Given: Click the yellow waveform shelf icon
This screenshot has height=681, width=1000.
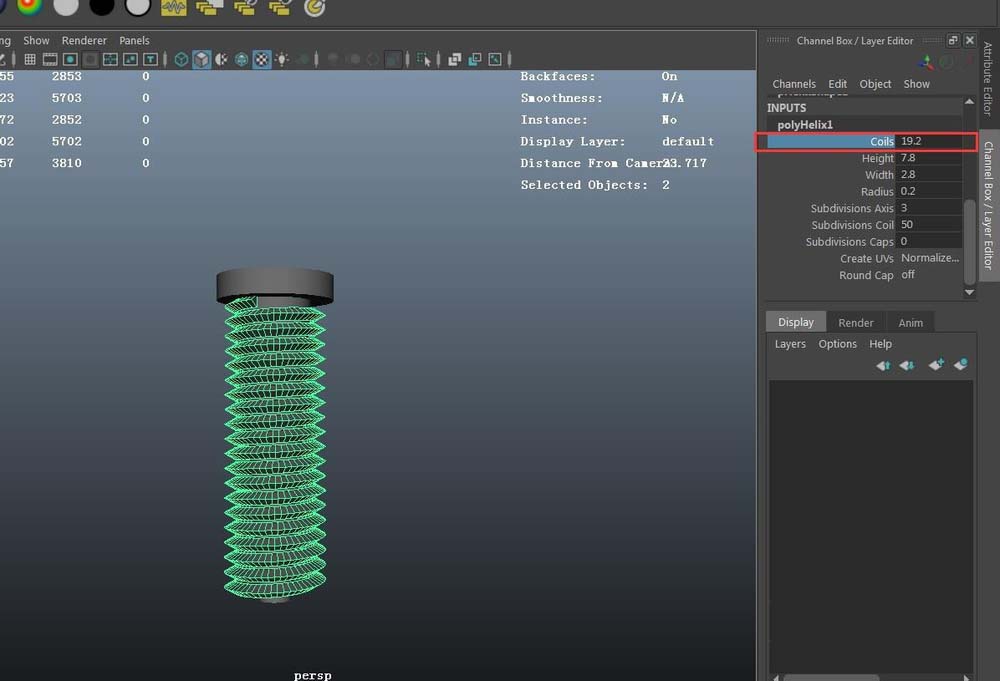Looking at the screenshot, I should coord(173,7).
